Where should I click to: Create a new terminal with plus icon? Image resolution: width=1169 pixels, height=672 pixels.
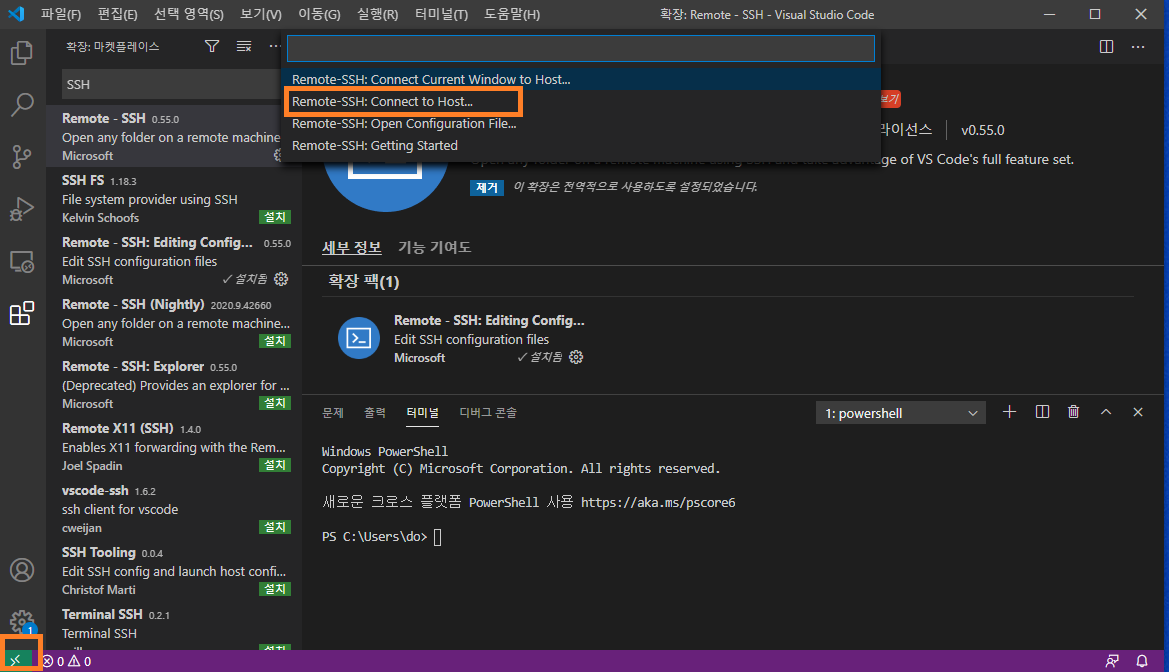point(1009,412)
